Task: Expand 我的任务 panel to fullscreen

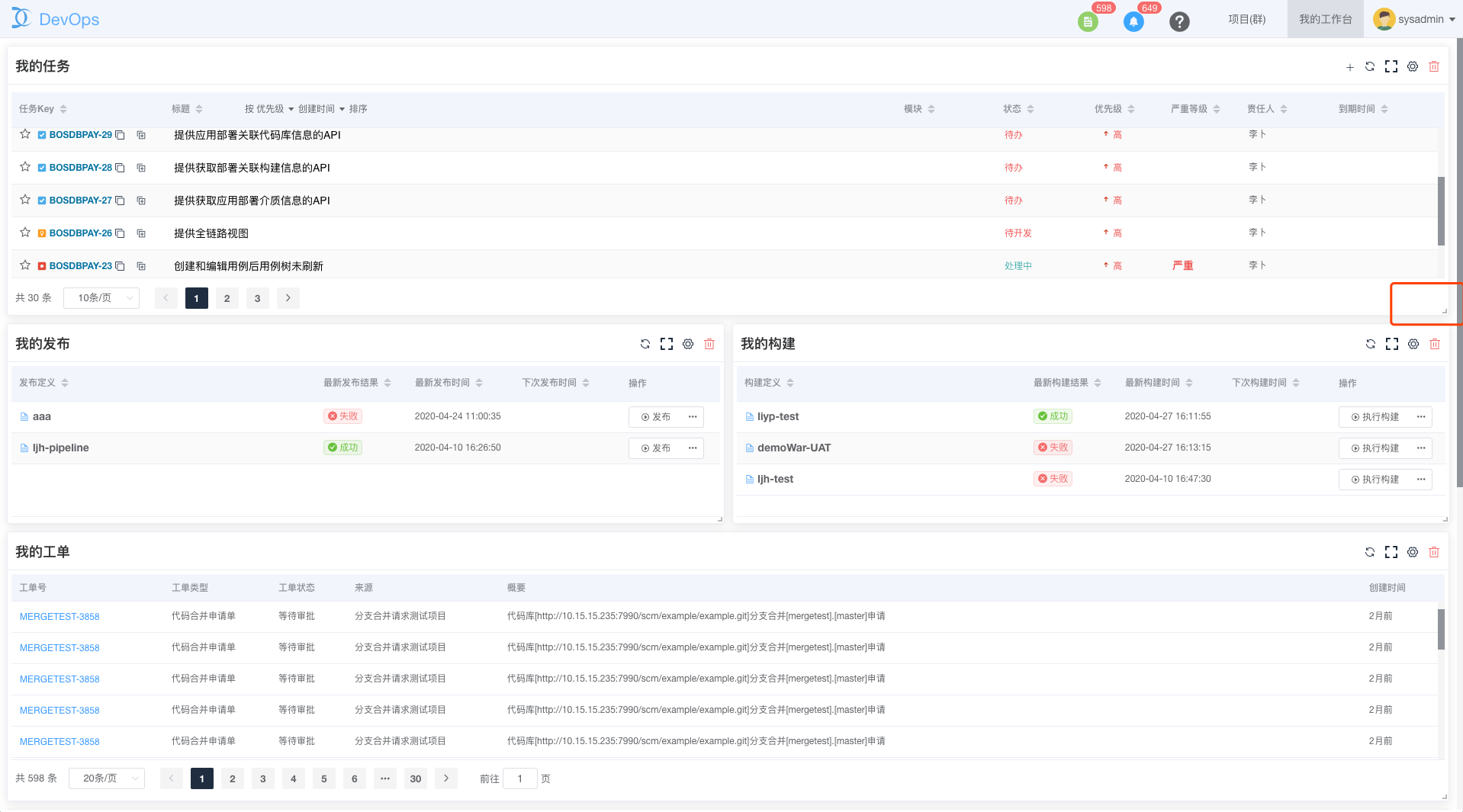Action: pyautogui.click(x=1391, y=66)
